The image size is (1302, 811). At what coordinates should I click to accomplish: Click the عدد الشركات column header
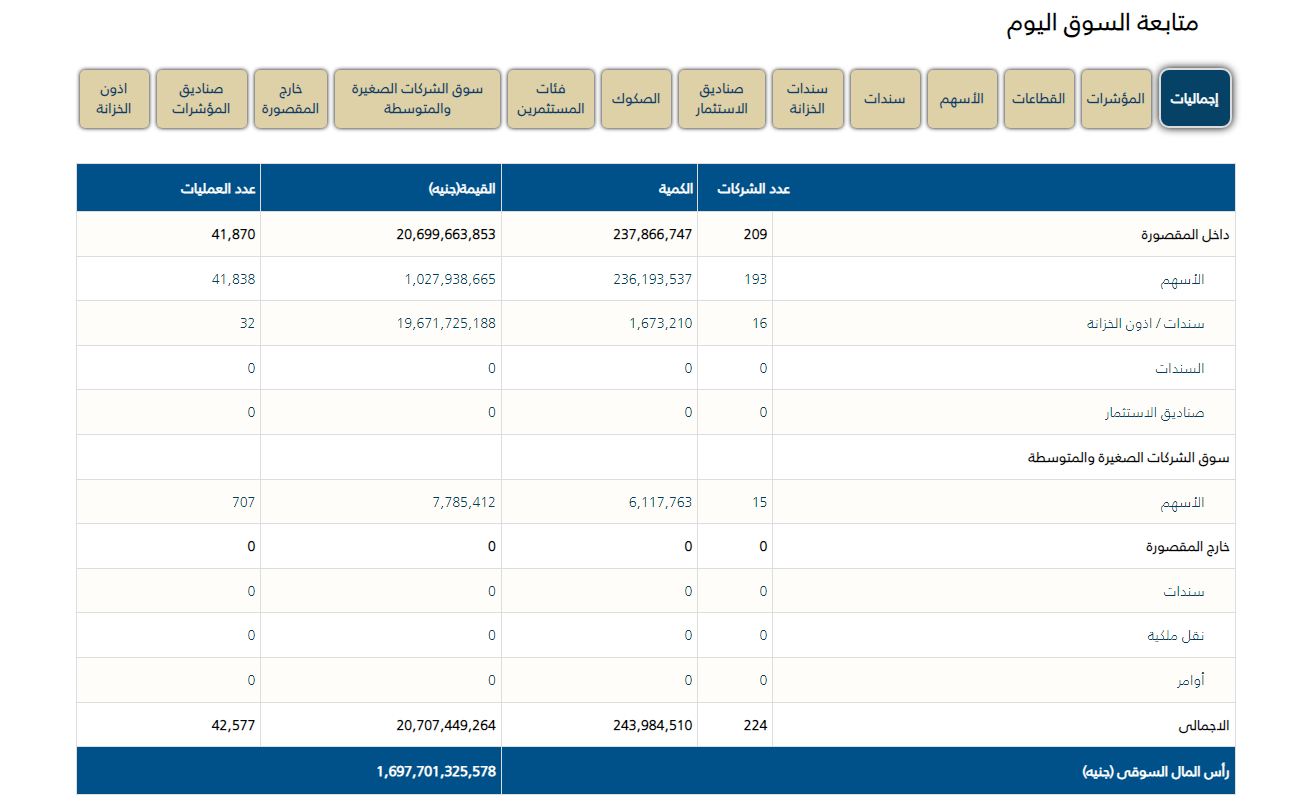[x=753, y=188]
